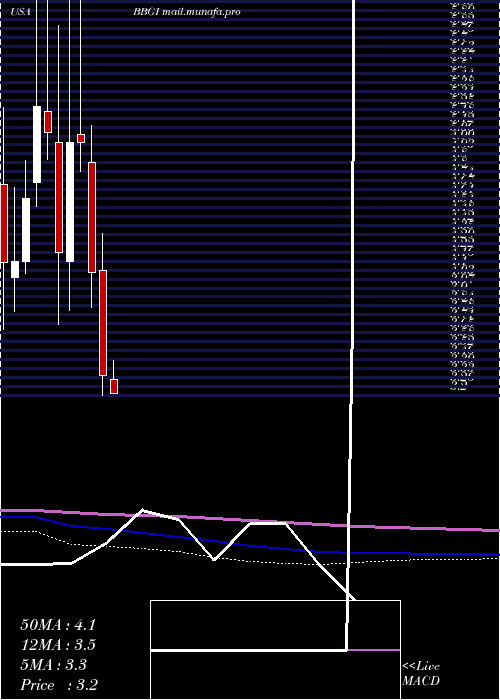
Task: Click the Price : 3.2 value
Action: pos(59,685)
